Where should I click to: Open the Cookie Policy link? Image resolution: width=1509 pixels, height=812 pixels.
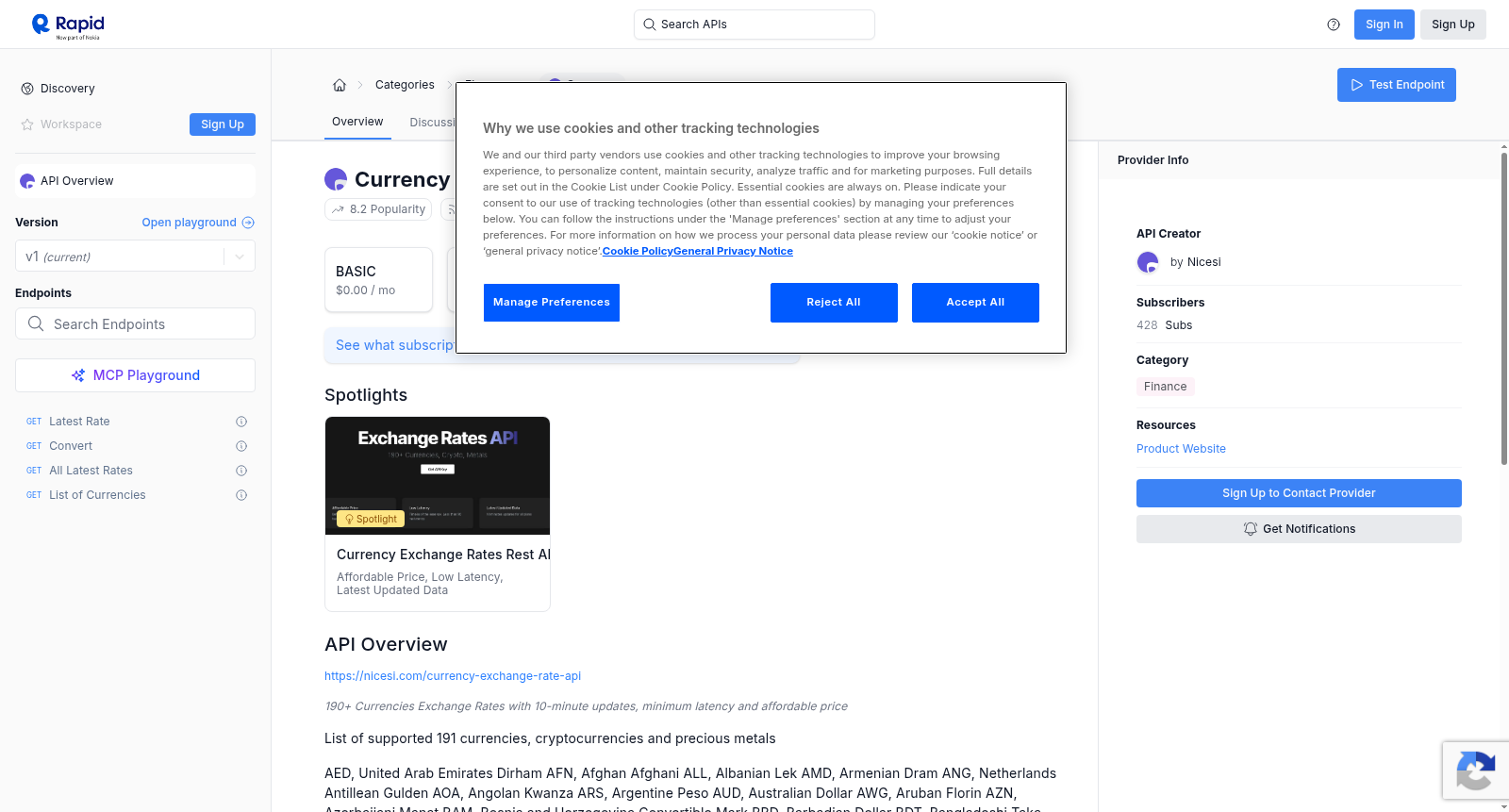pos(638,251)
